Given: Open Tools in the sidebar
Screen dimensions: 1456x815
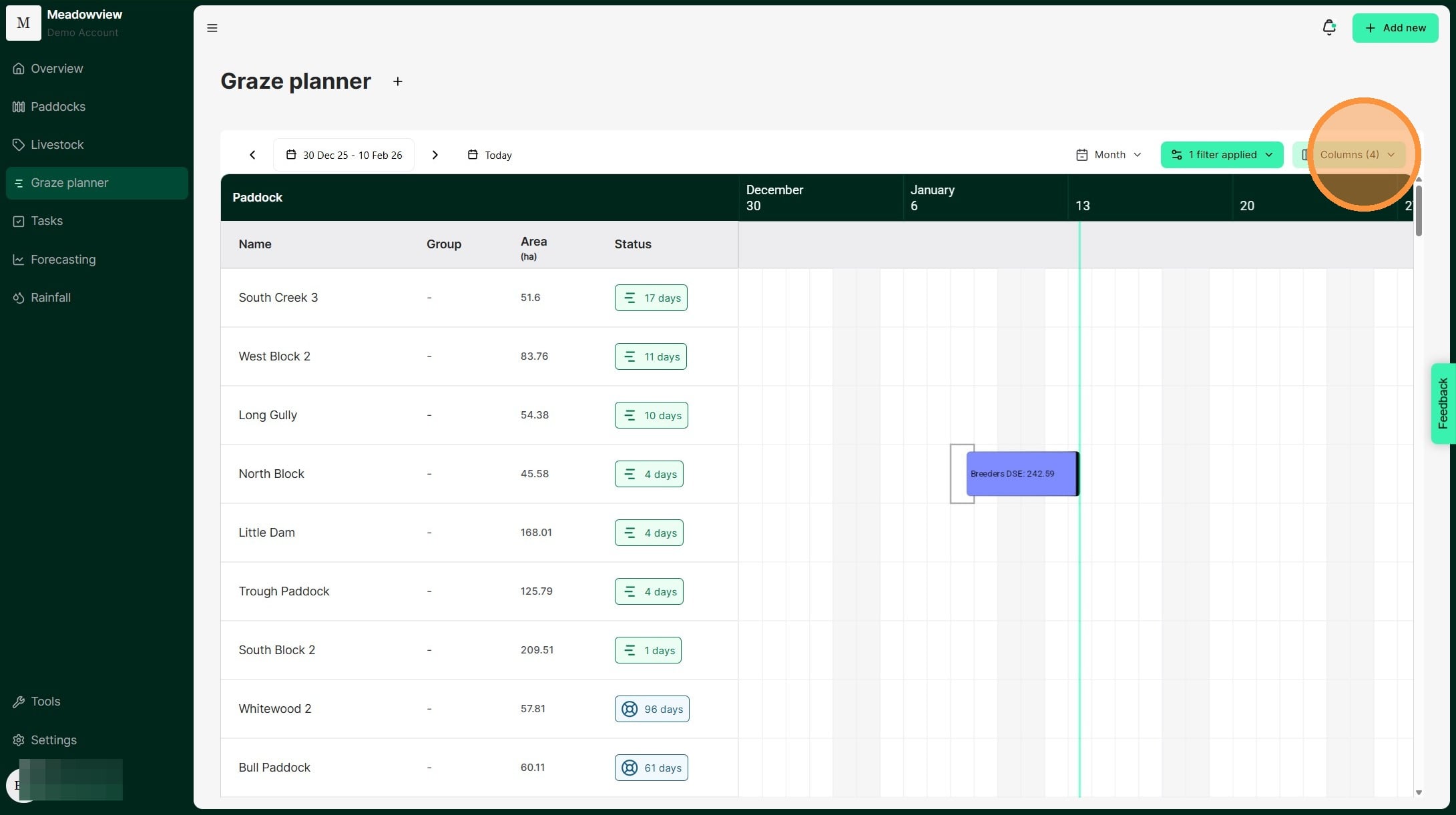Looking at the screenshot, I should pyautogui.click(x=45, y=702).
